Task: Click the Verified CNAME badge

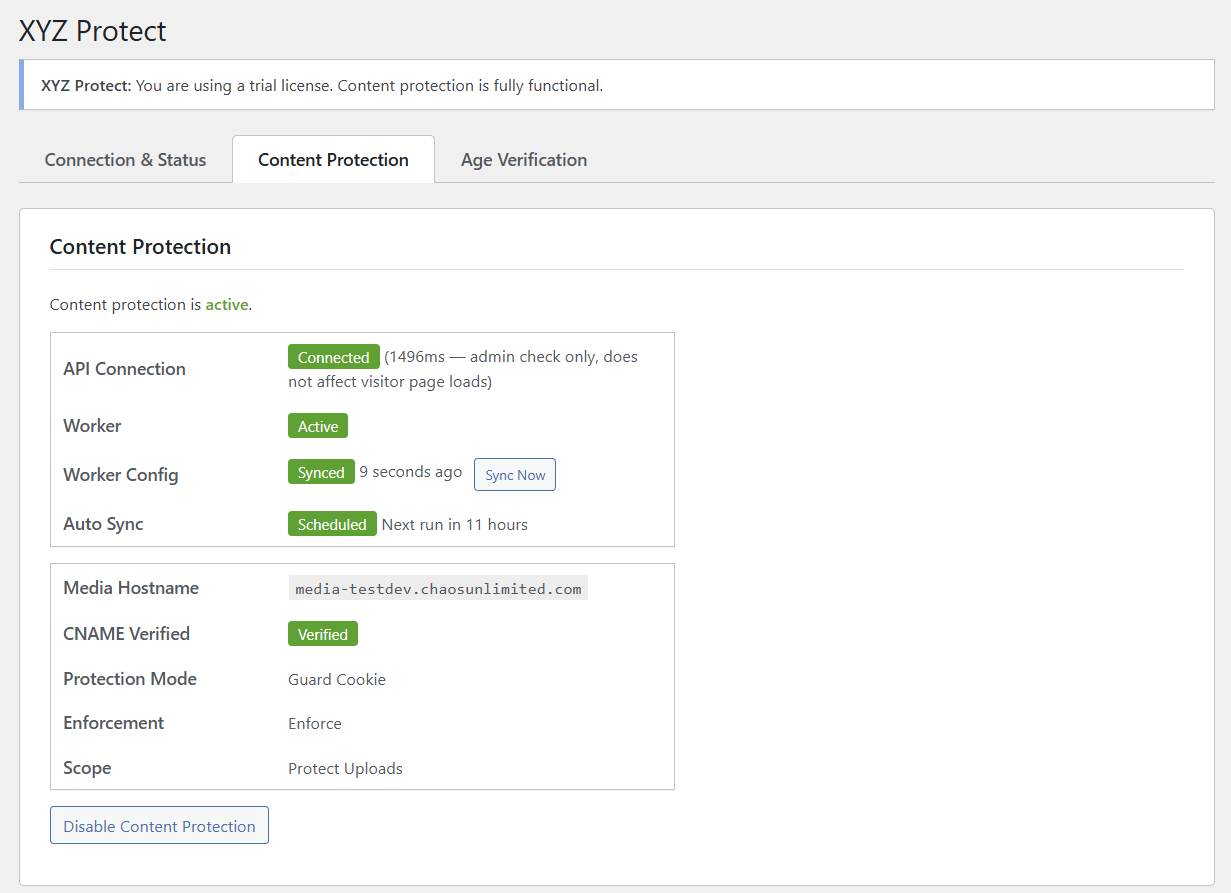Action: pos(322,633)
